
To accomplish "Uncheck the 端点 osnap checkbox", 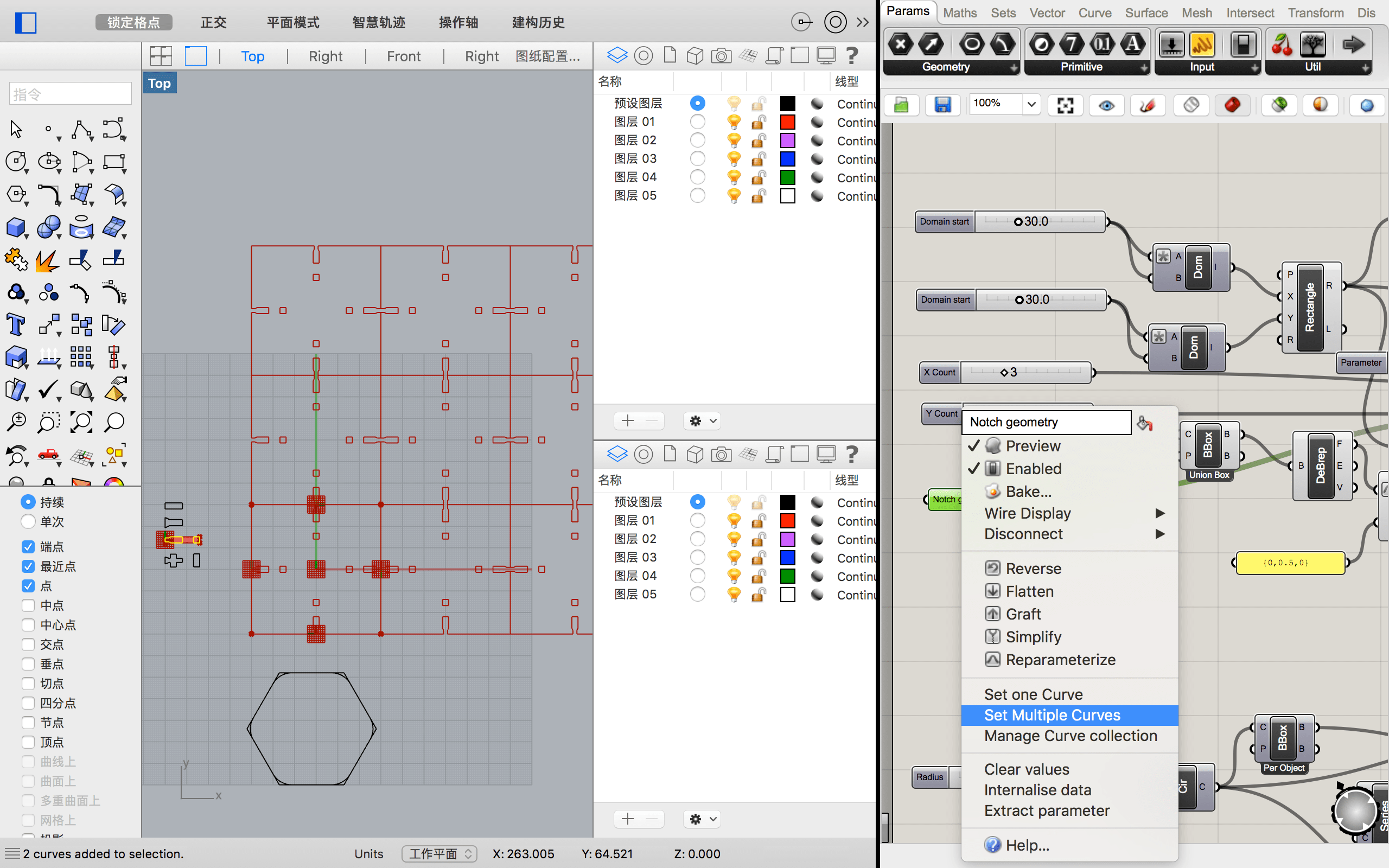I will 28,547.
